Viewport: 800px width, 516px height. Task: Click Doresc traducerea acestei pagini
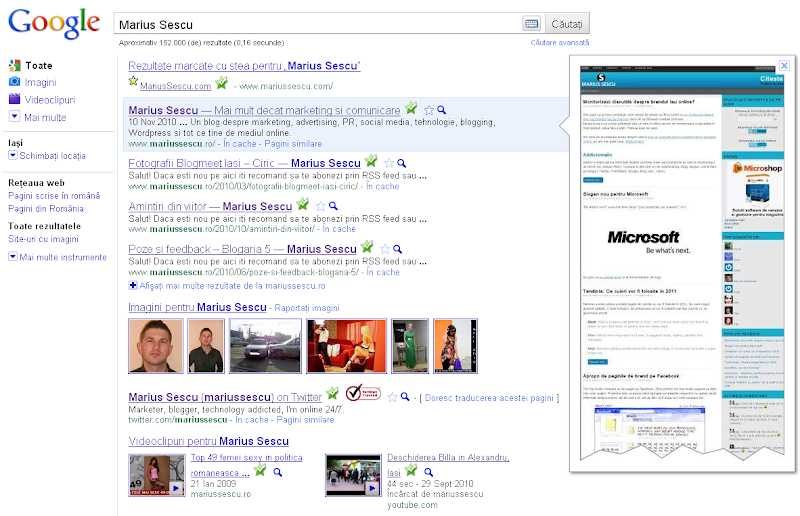[x=489, y=398]
